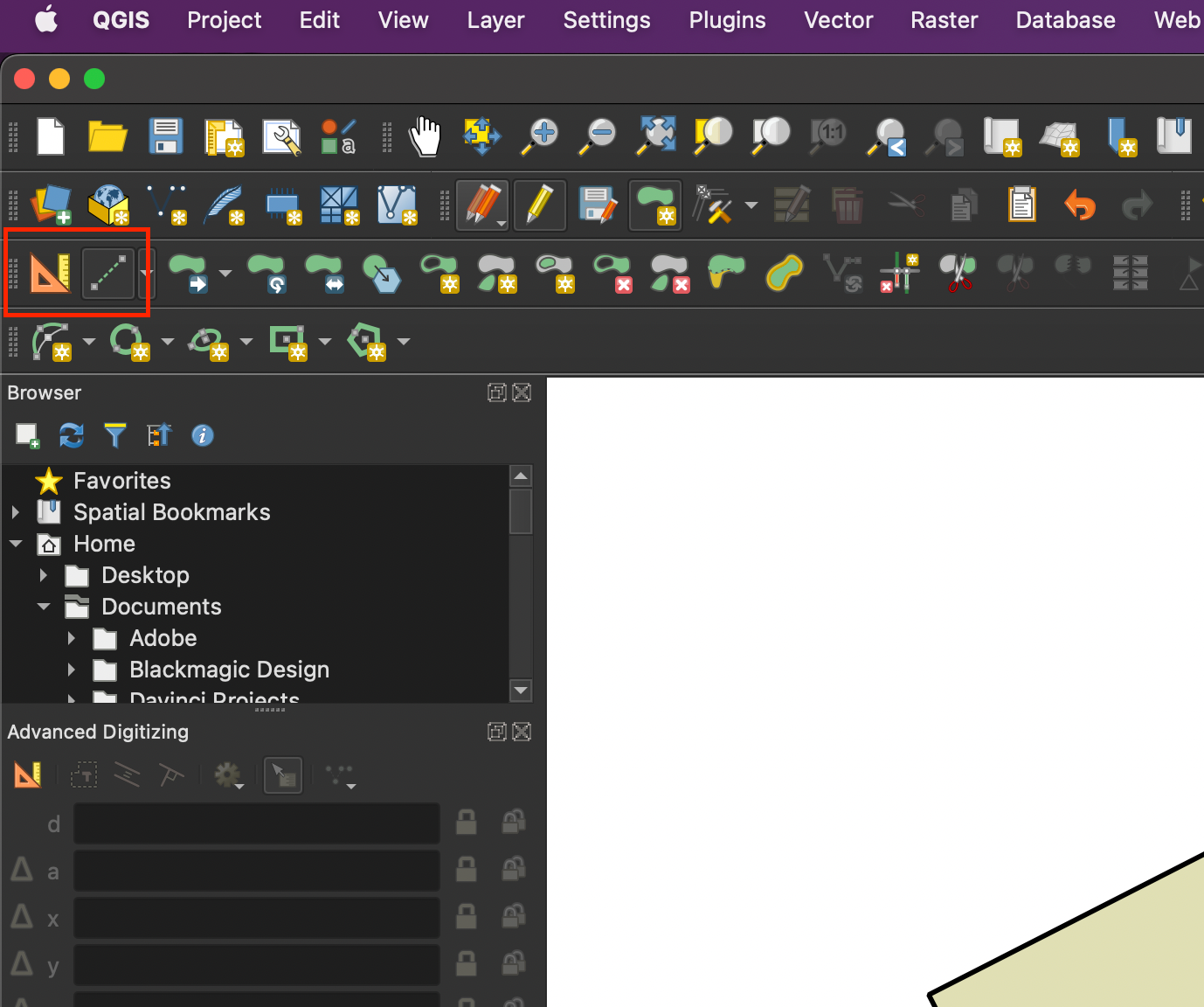Click the Open Project folder icon
Viewport: 1204px width, 1007px height.
[x=107, y=136]
